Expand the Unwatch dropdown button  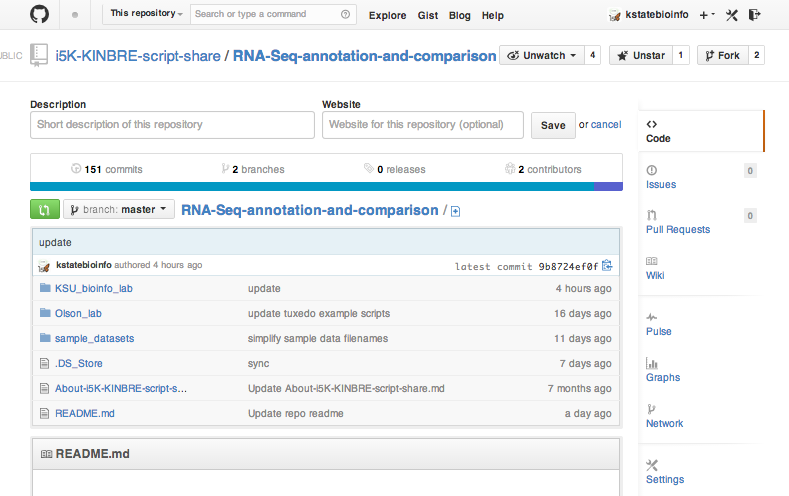[x=542, y=55]
